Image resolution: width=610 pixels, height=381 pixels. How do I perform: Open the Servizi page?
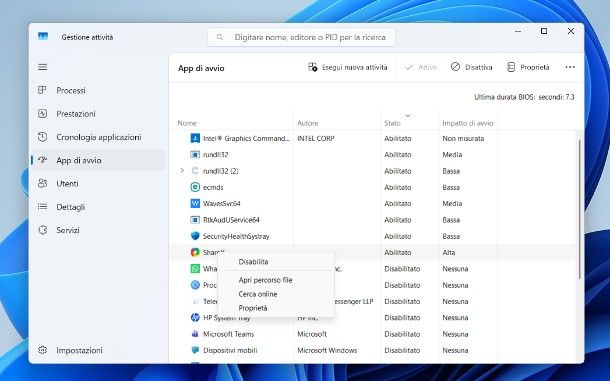[x=99, y=230]
